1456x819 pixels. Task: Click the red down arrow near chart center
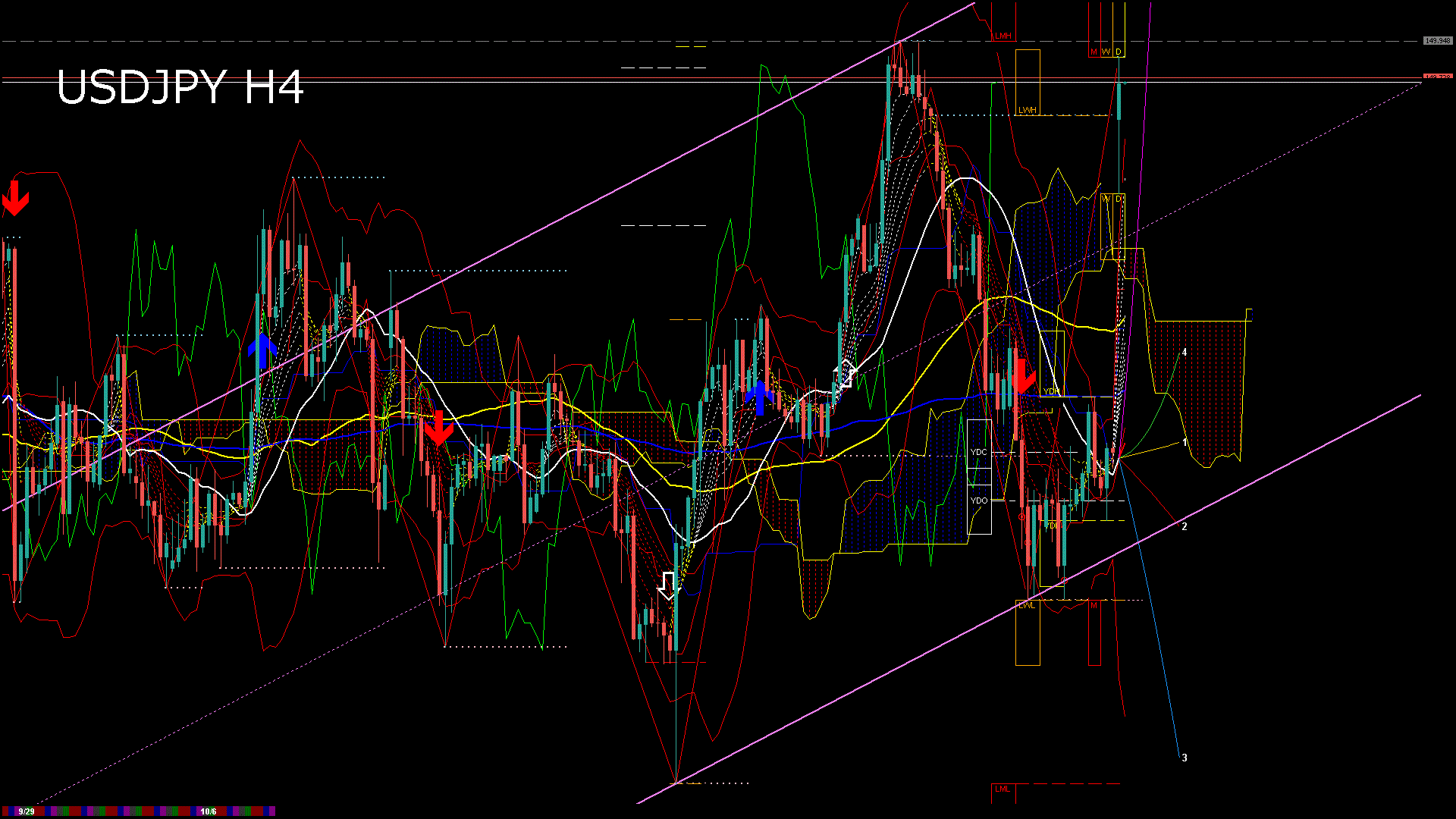tap(438, 428)
